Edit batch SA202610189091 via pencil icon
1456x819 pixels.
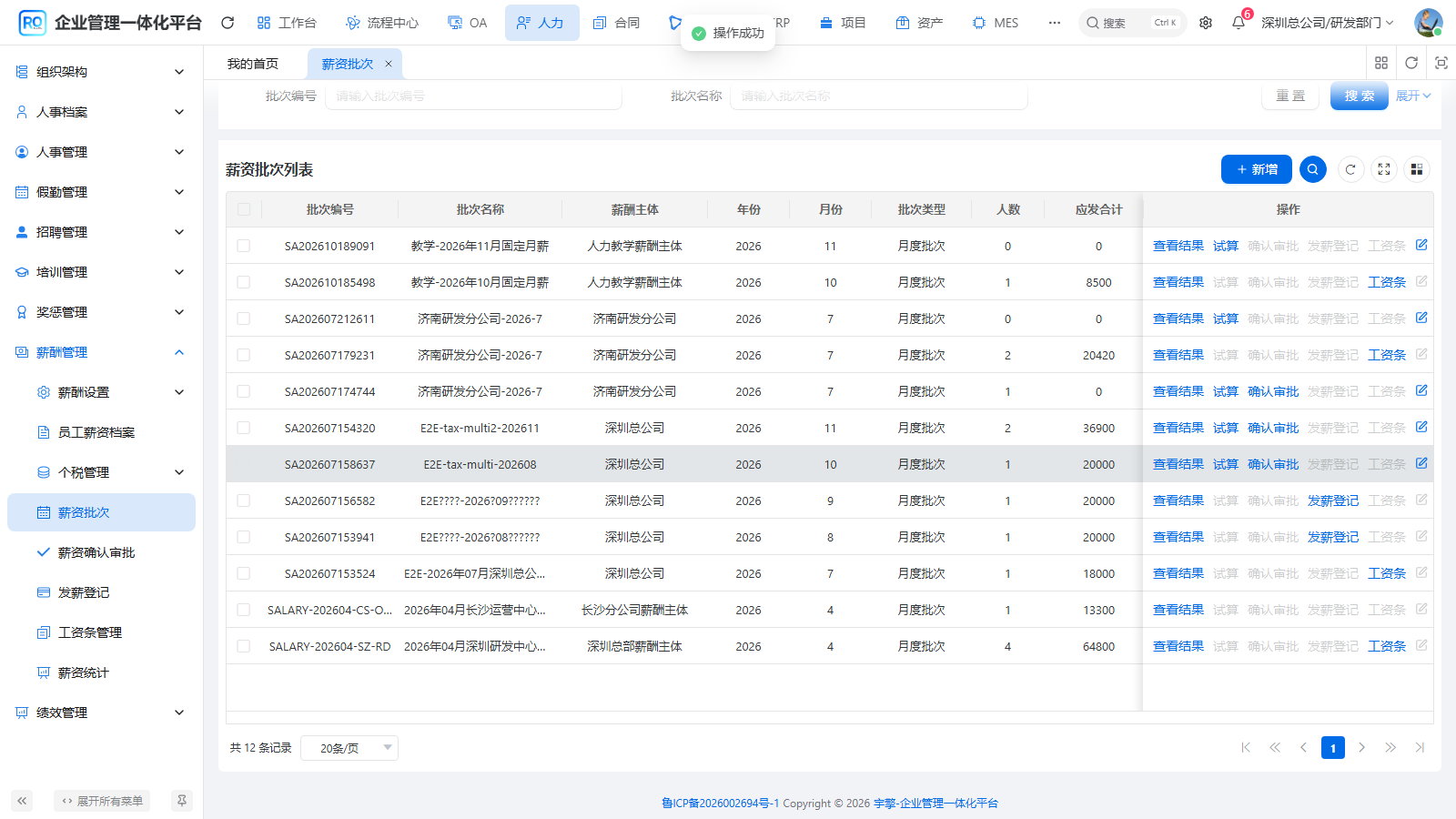click(x=1421, y=245)
